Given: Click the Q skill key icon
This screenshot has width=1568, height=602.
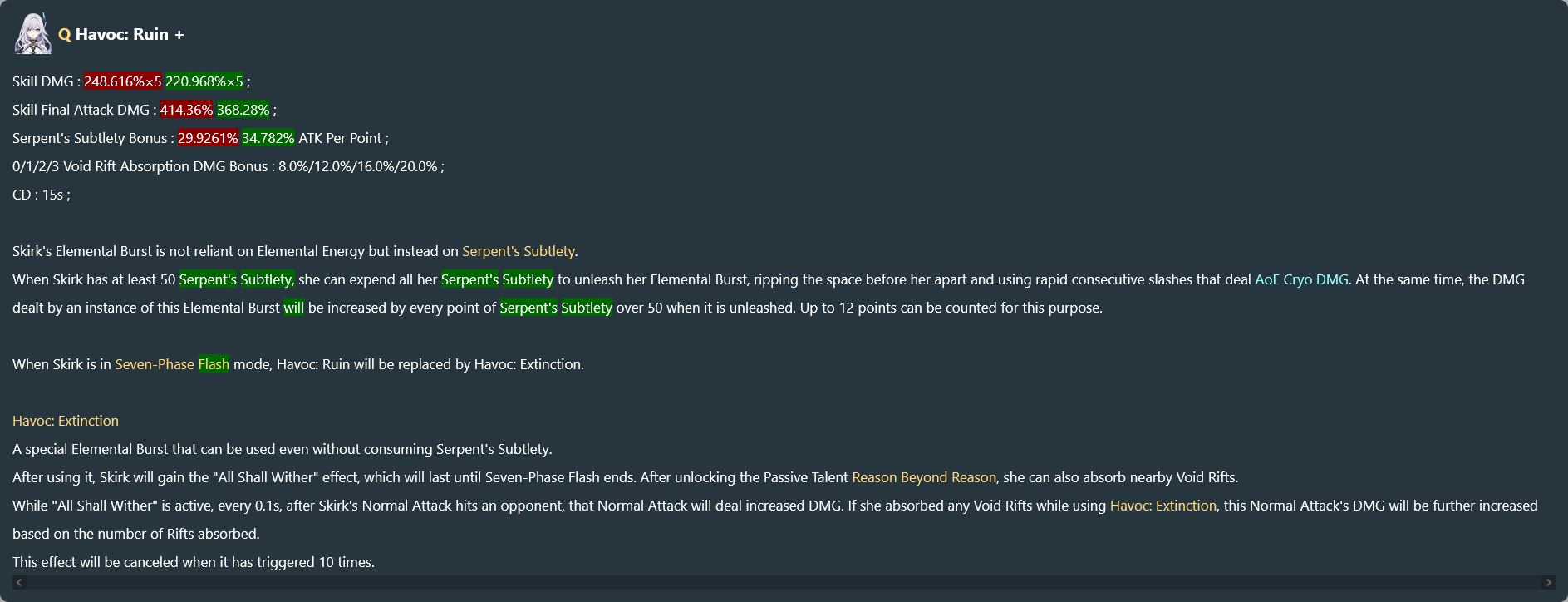Looking at the screenshot, I should click(65, 35).
